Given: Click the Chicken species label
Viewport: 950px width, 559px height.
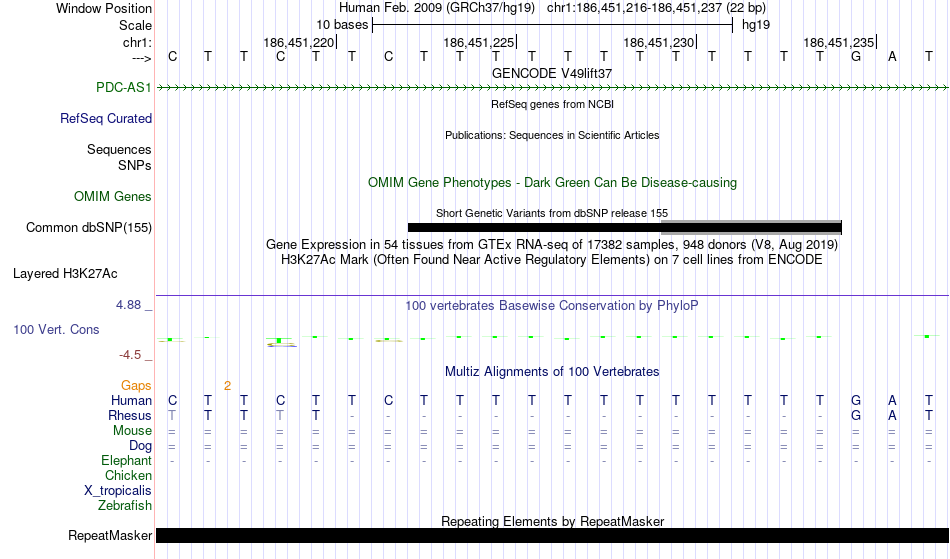Looking at the screenshot, I should [x=128, y=475].
